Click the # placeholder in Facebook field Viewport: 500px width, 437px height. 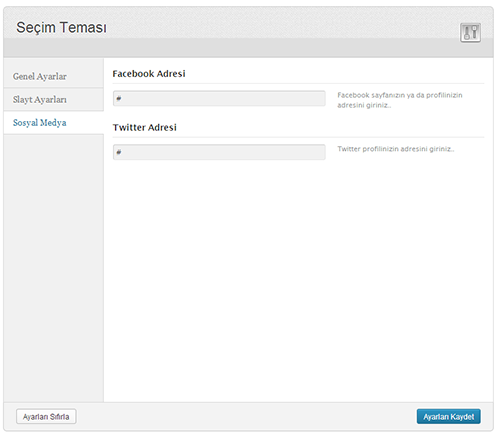(119, 98)
